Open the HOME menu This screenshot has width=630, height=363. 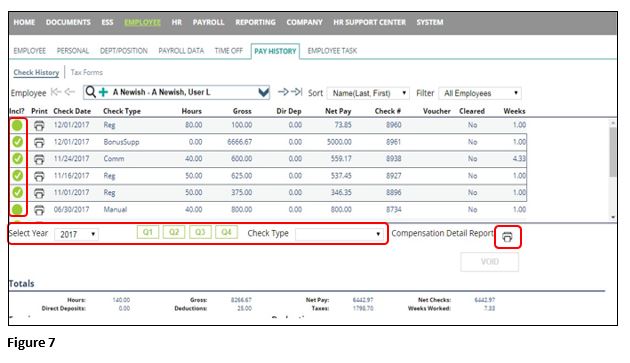(x=24, y=23)
